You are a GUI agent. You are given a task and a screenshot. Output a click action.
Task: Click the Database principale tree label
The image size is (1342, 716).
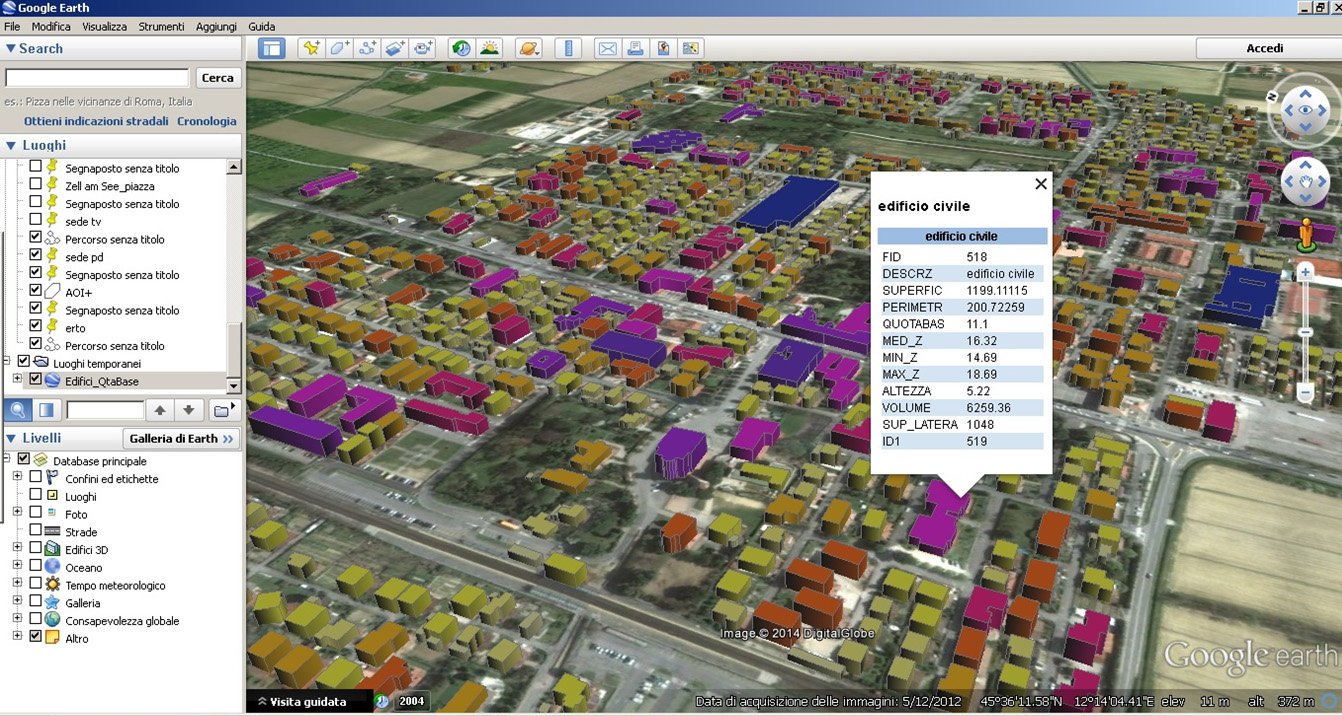pos(100,461)
